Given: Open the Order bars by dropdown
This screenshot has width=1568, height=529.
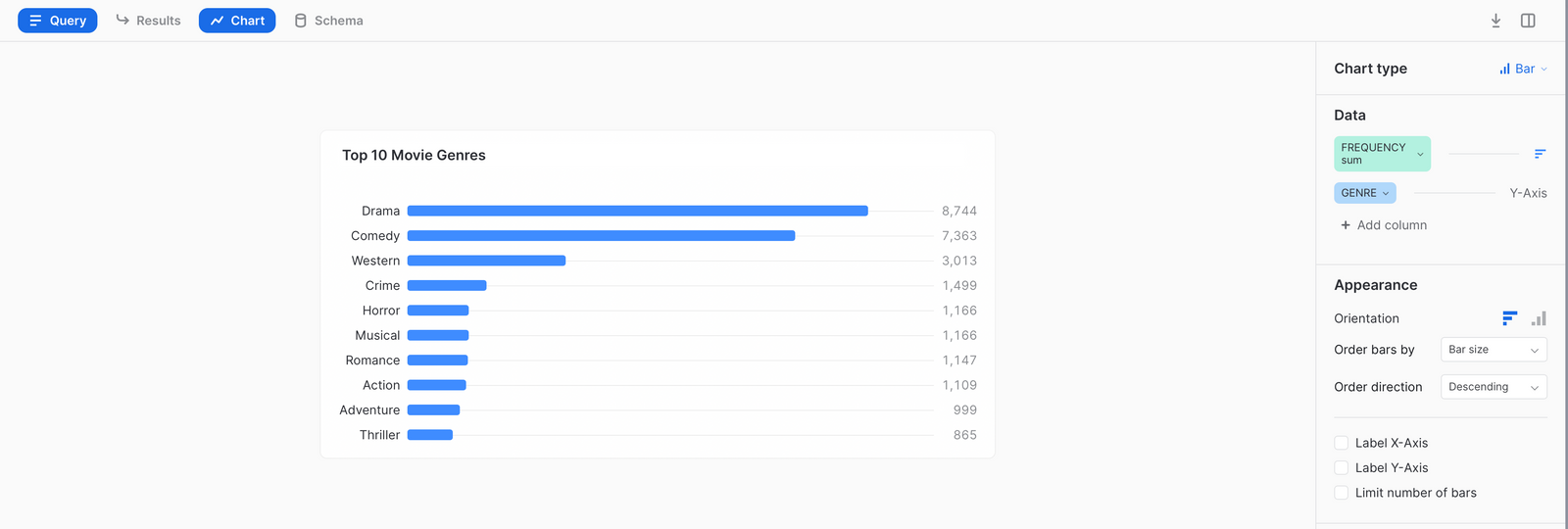Looking at the screenshot, I should [1494, 350].
